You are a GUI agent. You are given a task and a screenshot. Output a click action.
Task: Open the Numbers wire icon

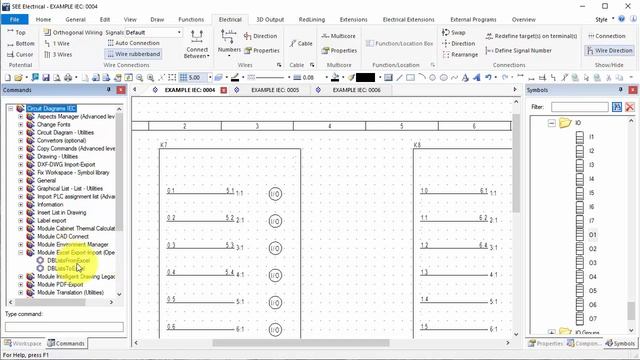point(228,37)
